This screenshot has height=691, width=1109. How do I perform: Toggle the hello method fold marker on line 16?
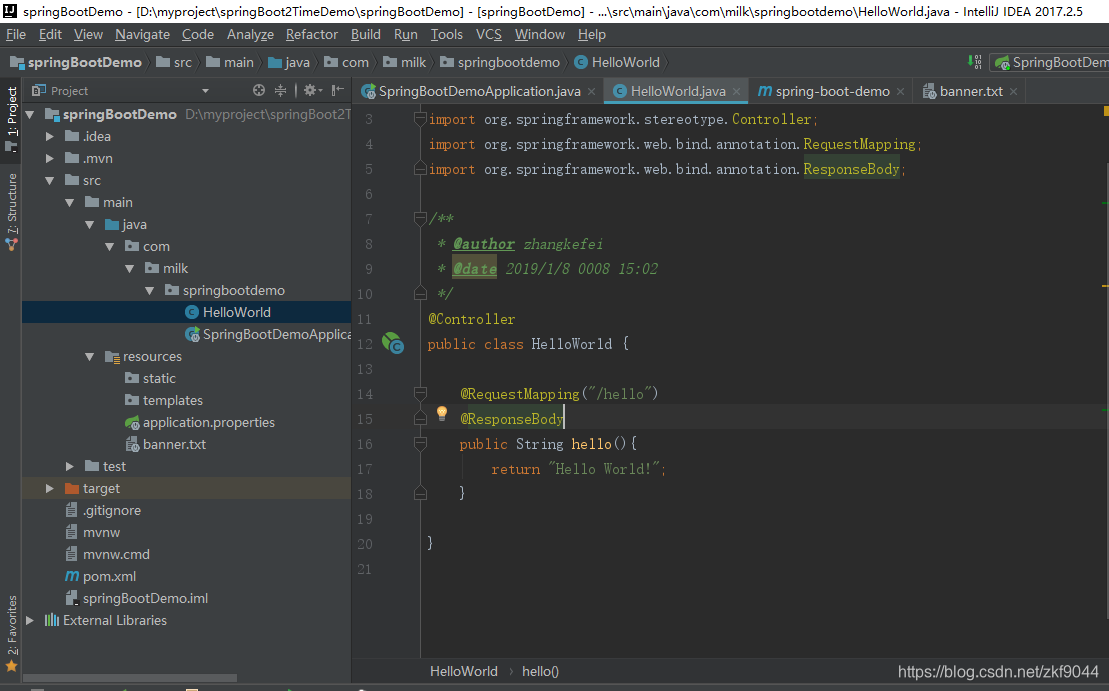(420, 443)
